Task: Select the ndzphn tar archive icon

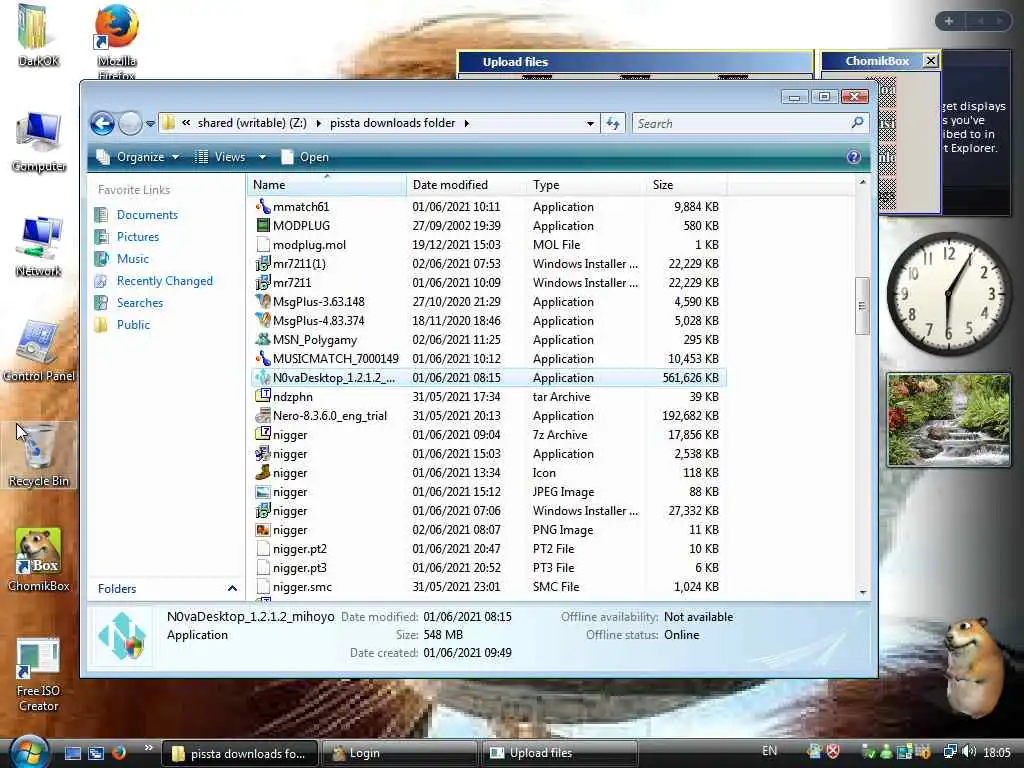Action: (263, 396)
